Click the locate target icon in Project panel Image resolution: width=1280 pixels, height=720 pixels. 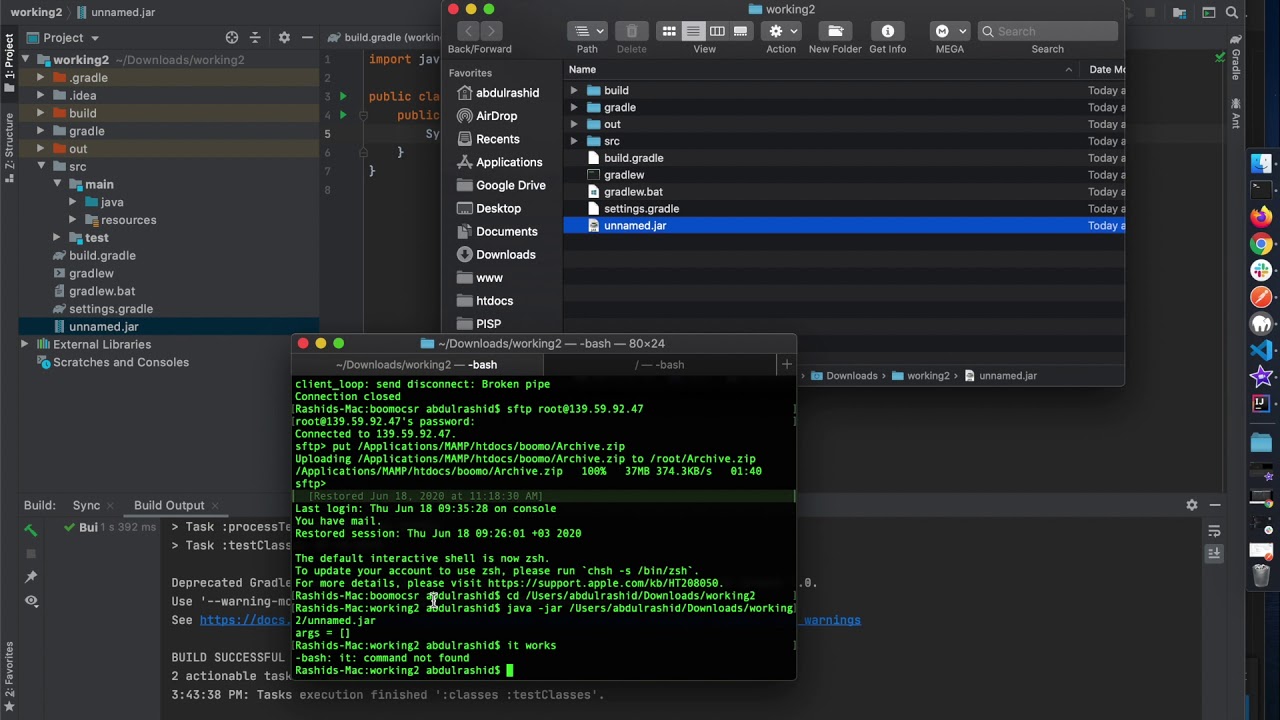[x=232, y=38]
